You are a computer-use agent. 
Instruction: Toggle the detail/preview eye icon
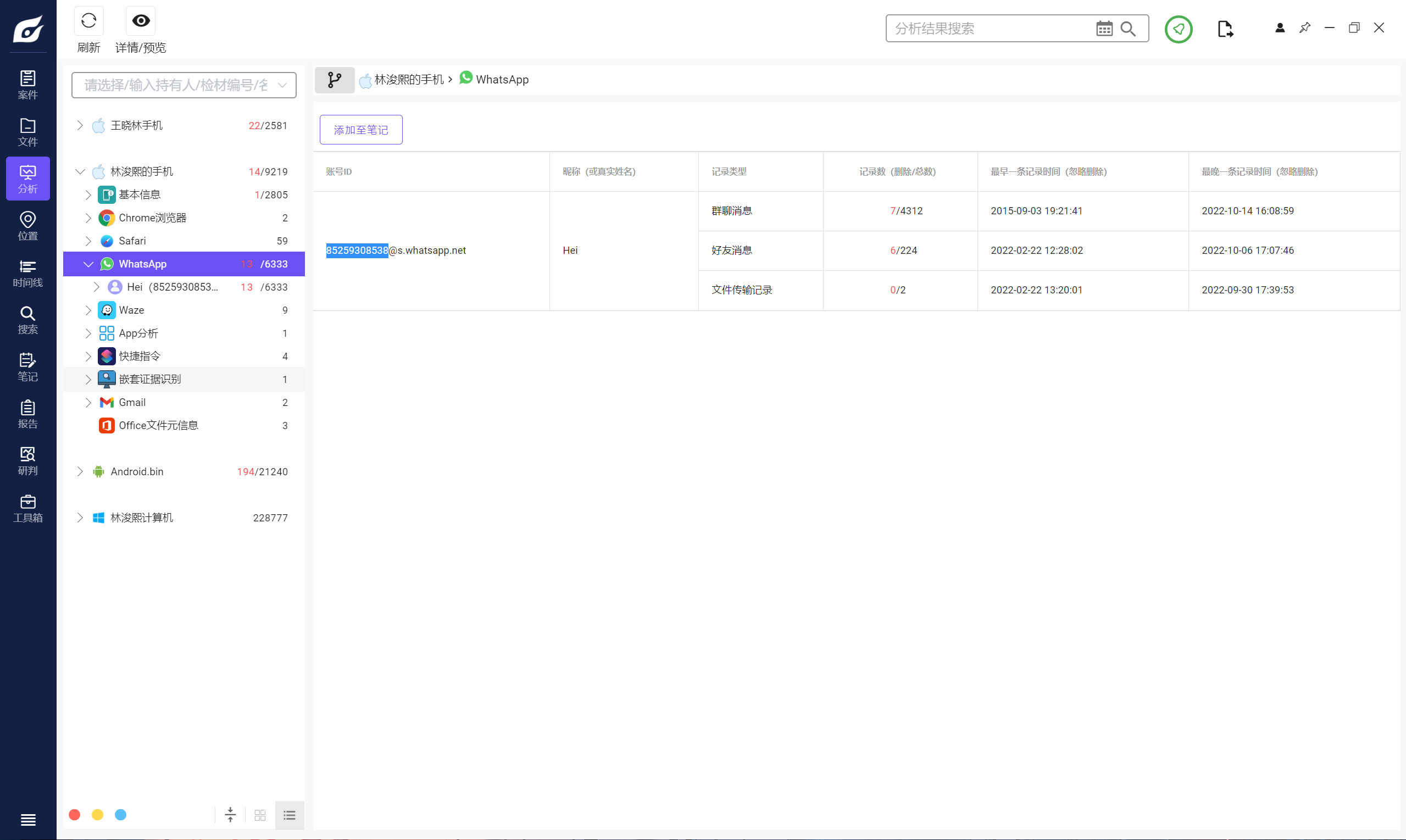tap(140, 21)
